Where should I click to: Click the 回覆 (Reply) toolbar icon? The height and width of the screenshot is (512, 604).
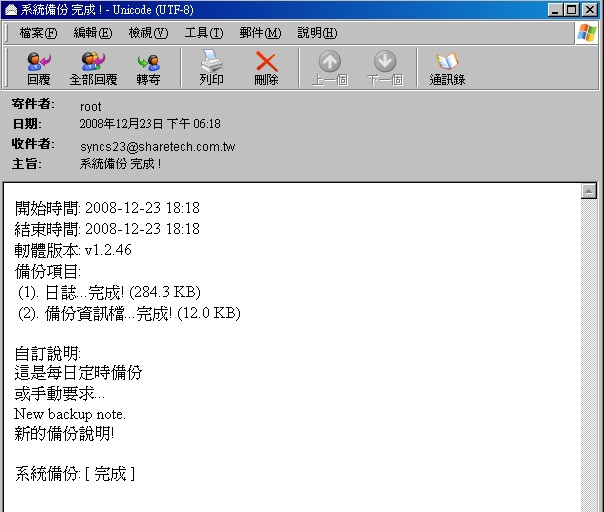[38, 67]
